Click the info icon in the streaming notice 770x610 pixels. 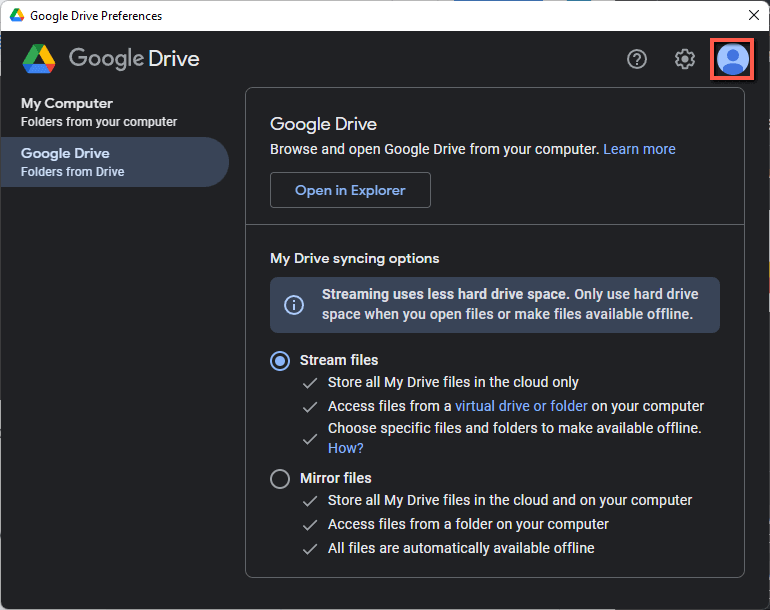(x=294, y=305)
